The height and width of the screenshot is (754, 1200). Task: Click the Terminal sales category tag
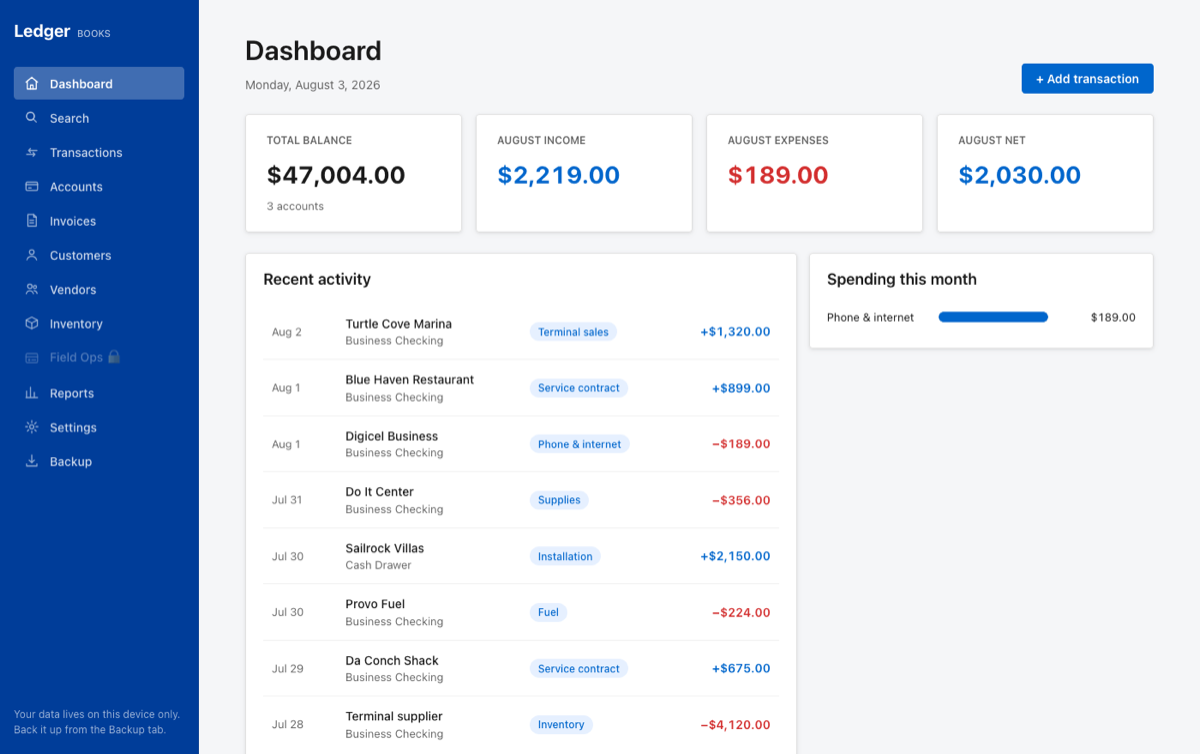573,332
